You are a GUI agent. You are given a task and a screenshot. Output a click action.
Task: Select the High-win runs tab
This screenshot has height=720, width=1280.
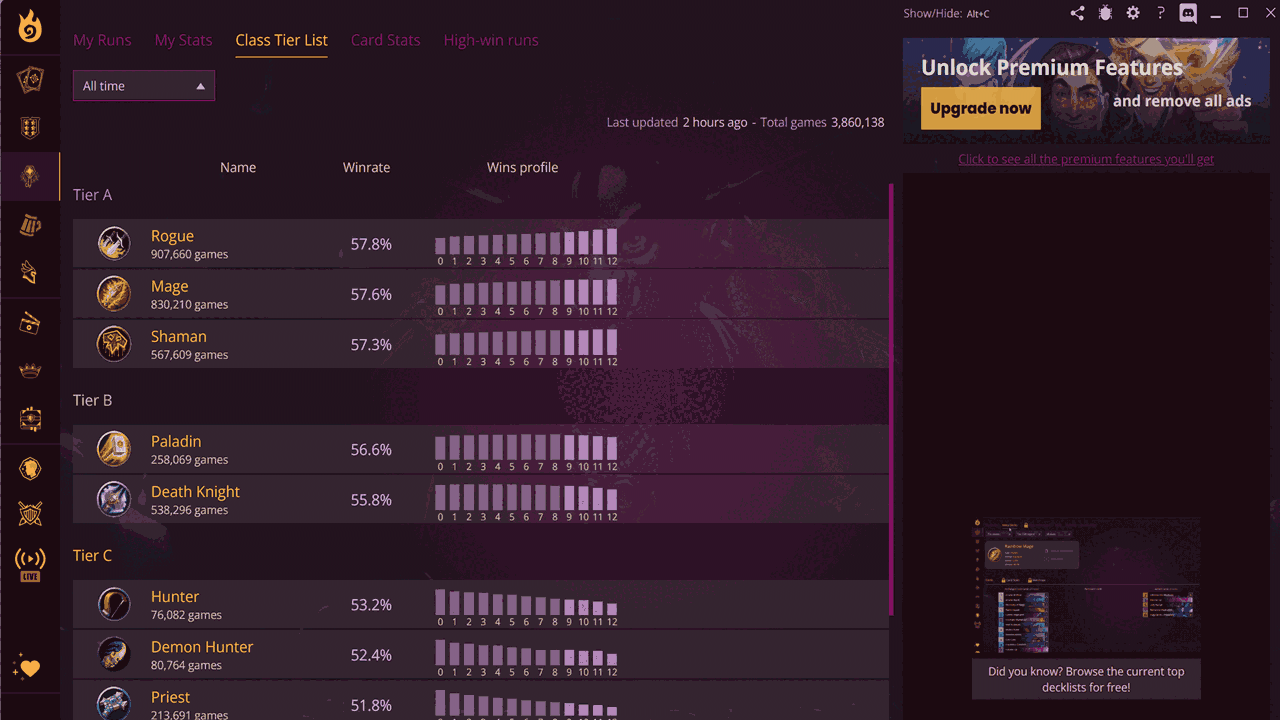coord(491,40)
